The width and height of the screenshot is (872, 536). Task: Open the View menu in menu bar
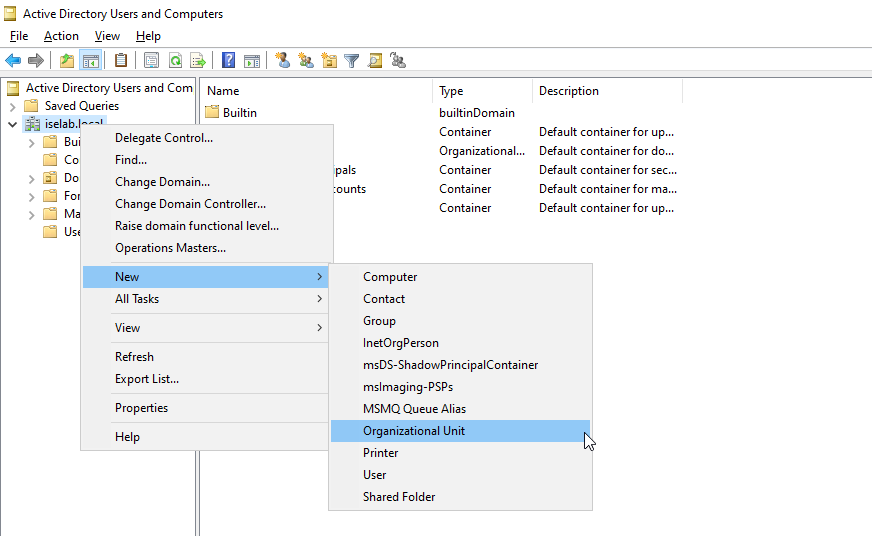(107, 36)
